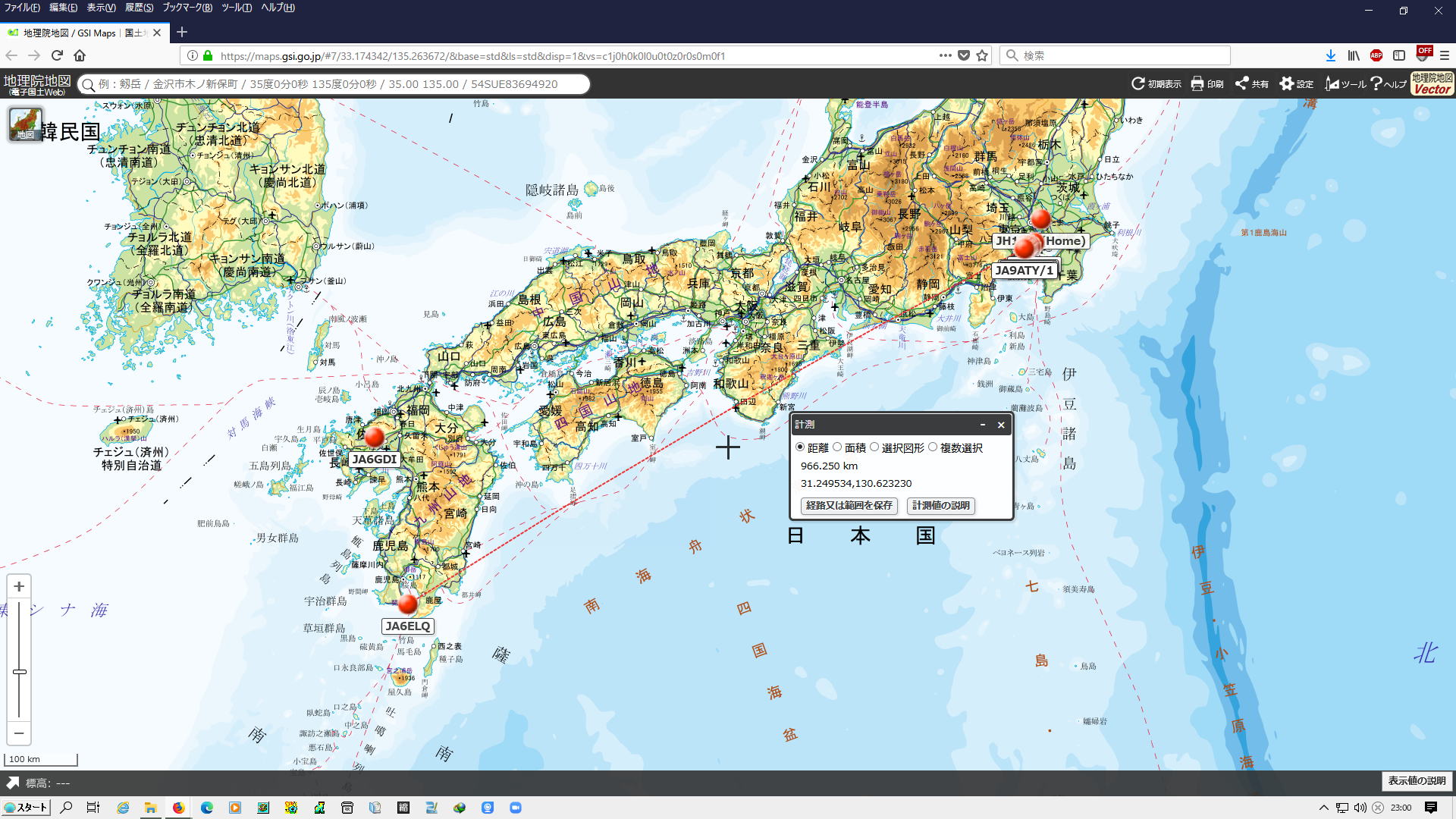Close the 計測 measurement panel
The height and width of the screenshot is (819, 1456).
tap(1001, 425)
